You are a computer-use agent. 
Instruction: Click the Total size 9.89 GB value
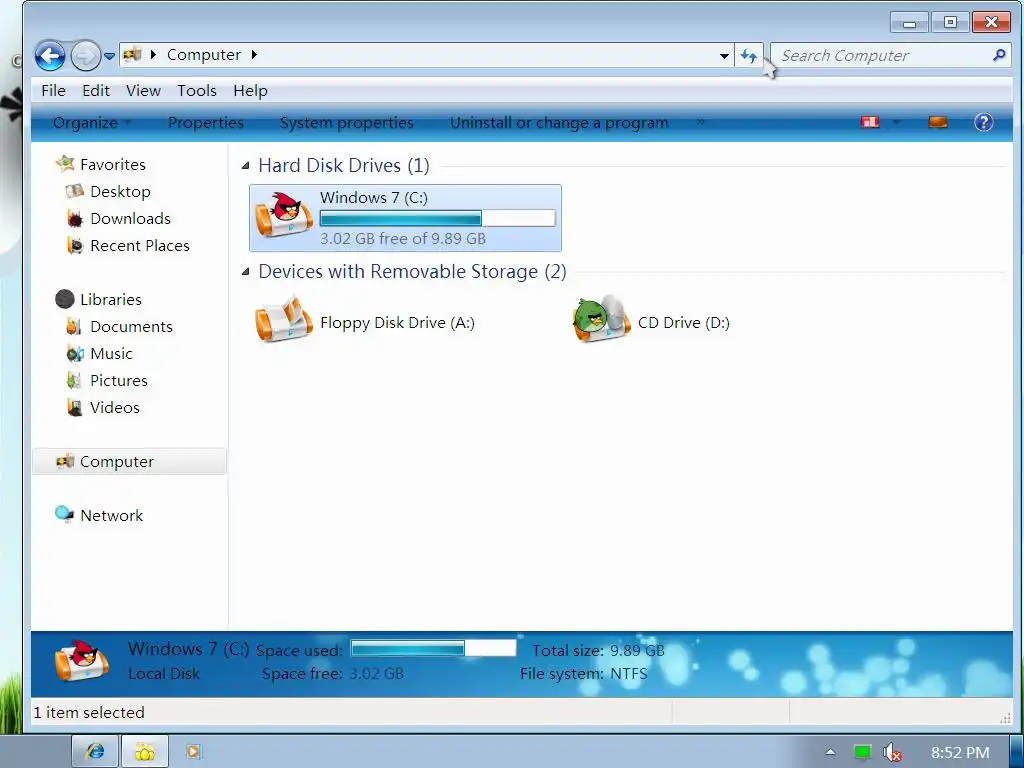(x=637, y=651)
